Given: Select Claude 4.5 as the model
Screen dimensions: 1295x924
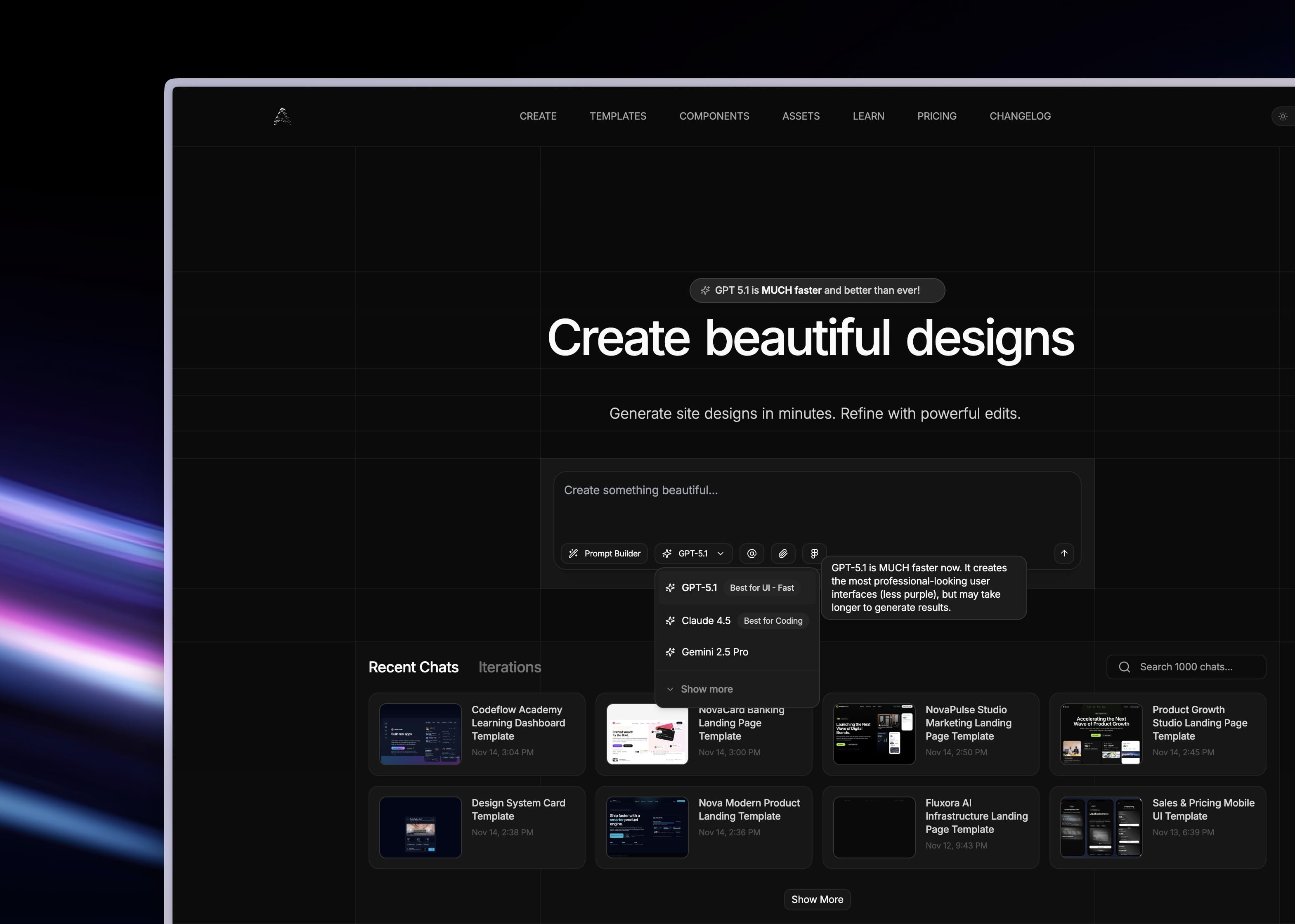Looking at the screenshot, I should click(x=706, y=620).
